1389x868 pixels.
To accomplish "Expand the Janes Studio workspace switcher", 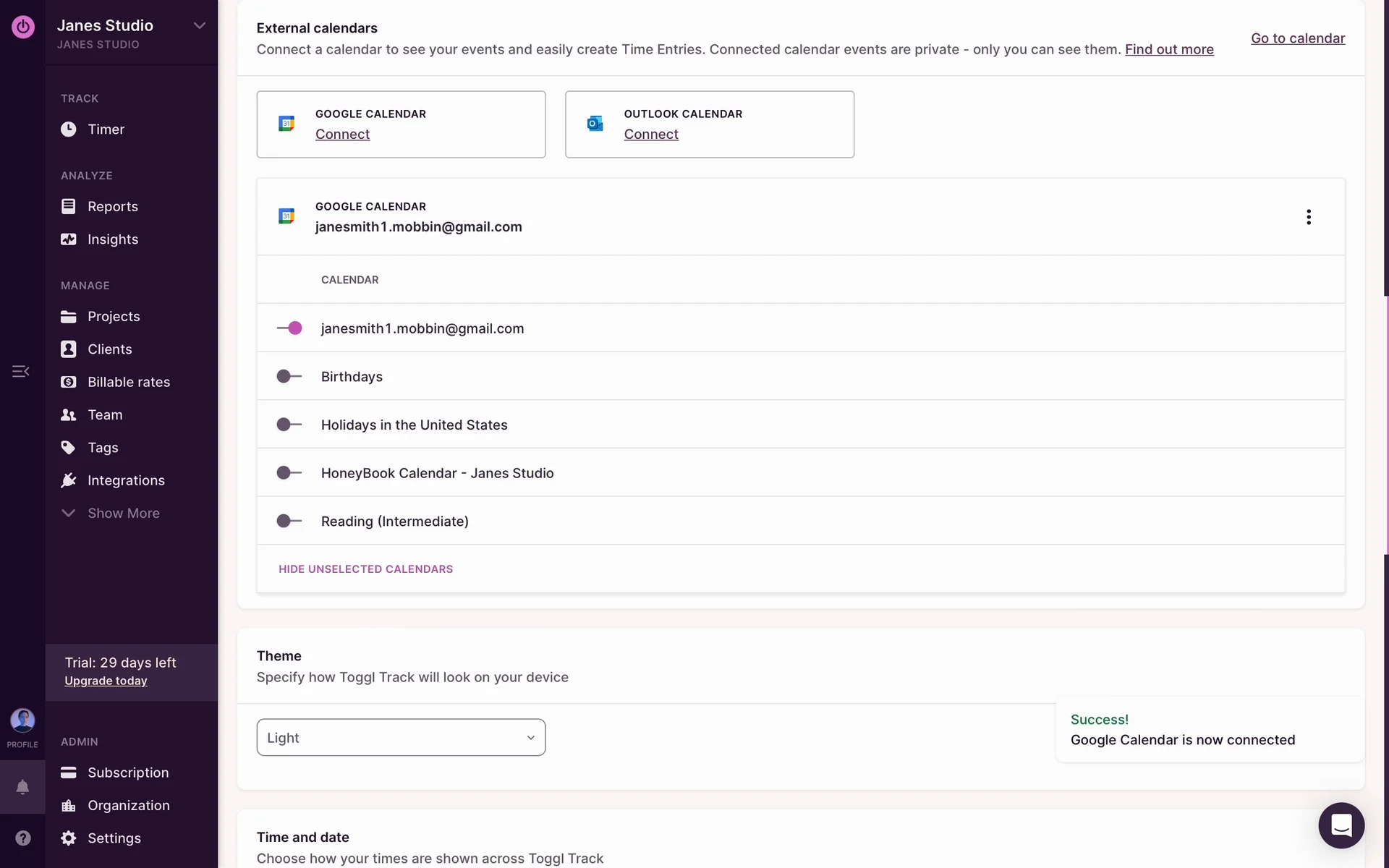I will tap(199, 26).
